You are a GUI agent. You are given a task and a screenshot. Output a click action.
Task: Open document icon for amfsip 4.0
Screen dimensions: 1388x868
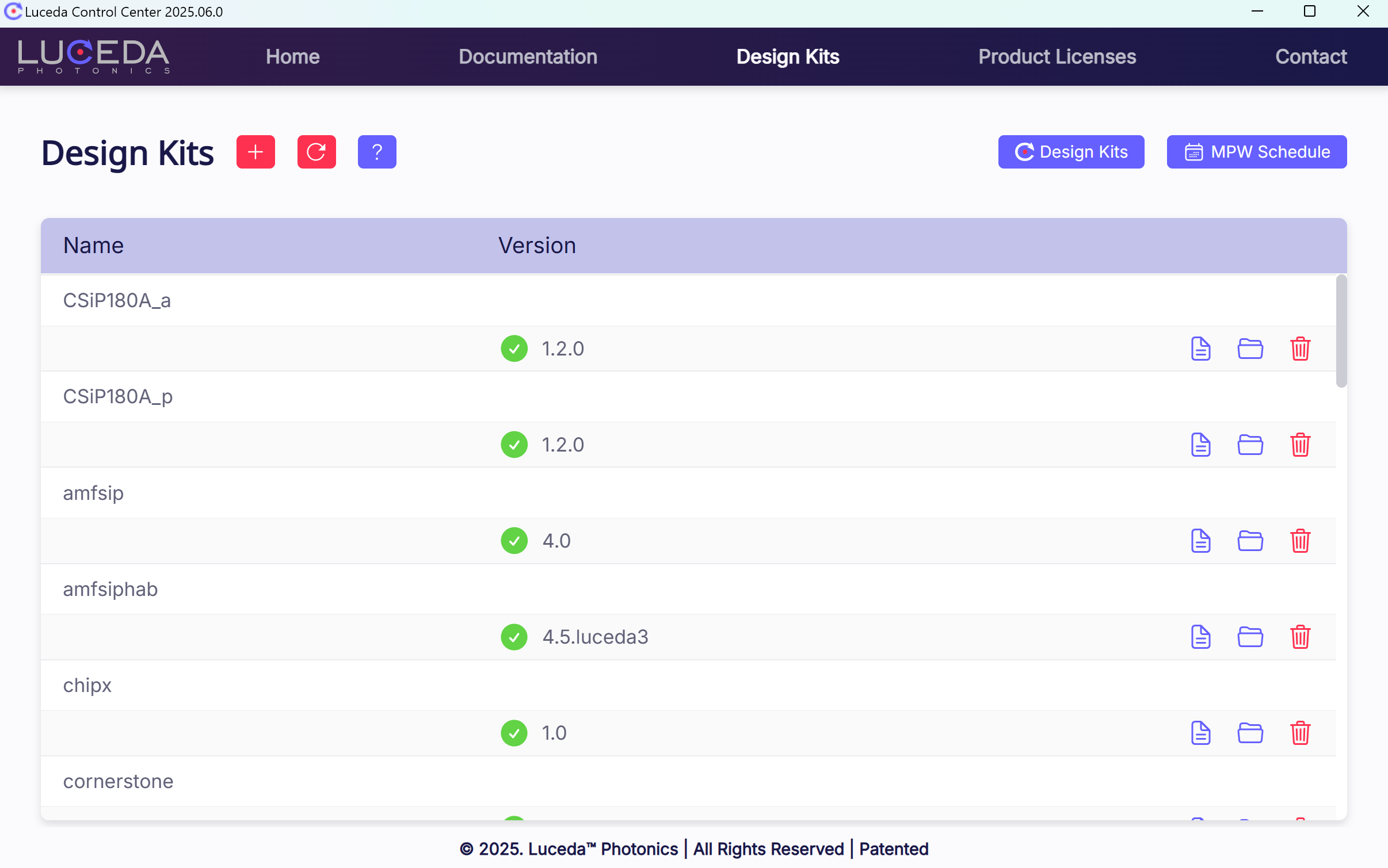pos(1200,541)
